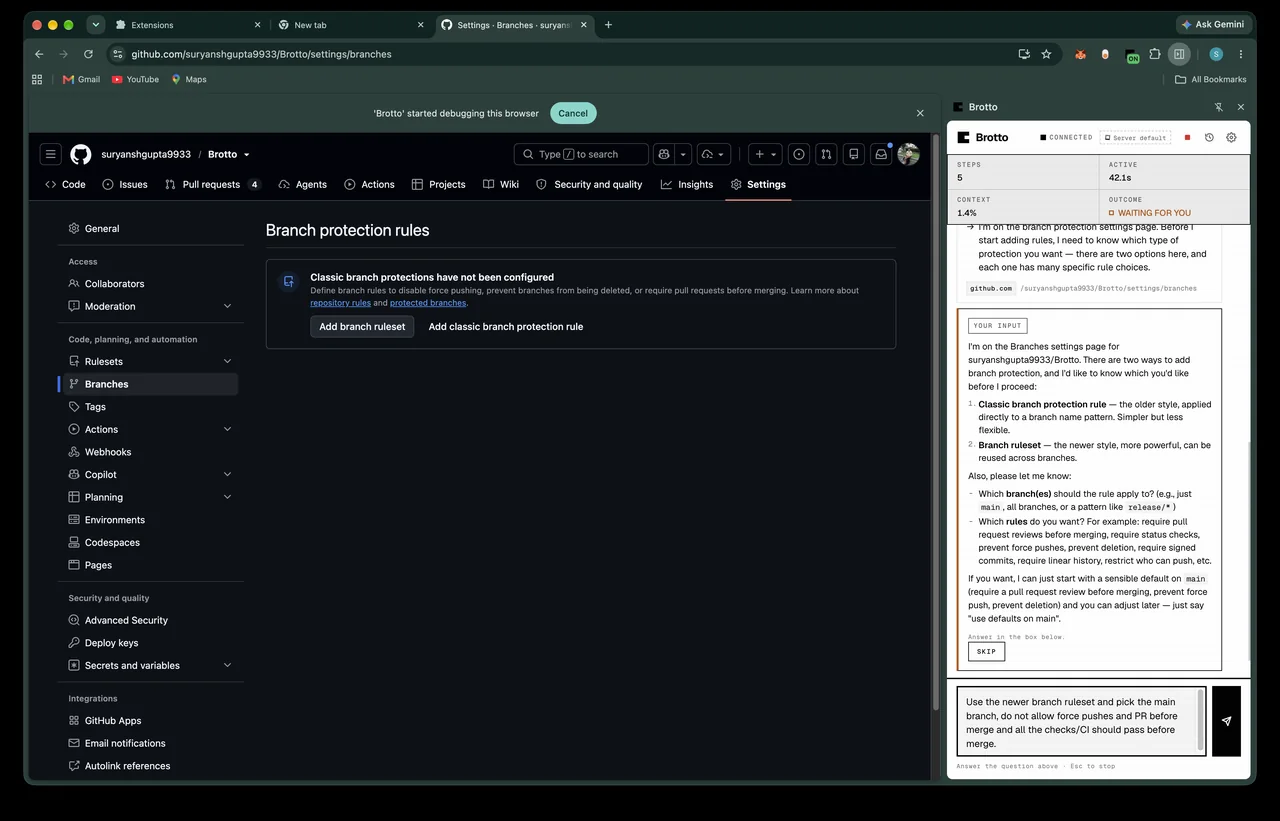Open All Bookmarks folder
This screenshot has width=1280, height=821.
click(1211, 79)
